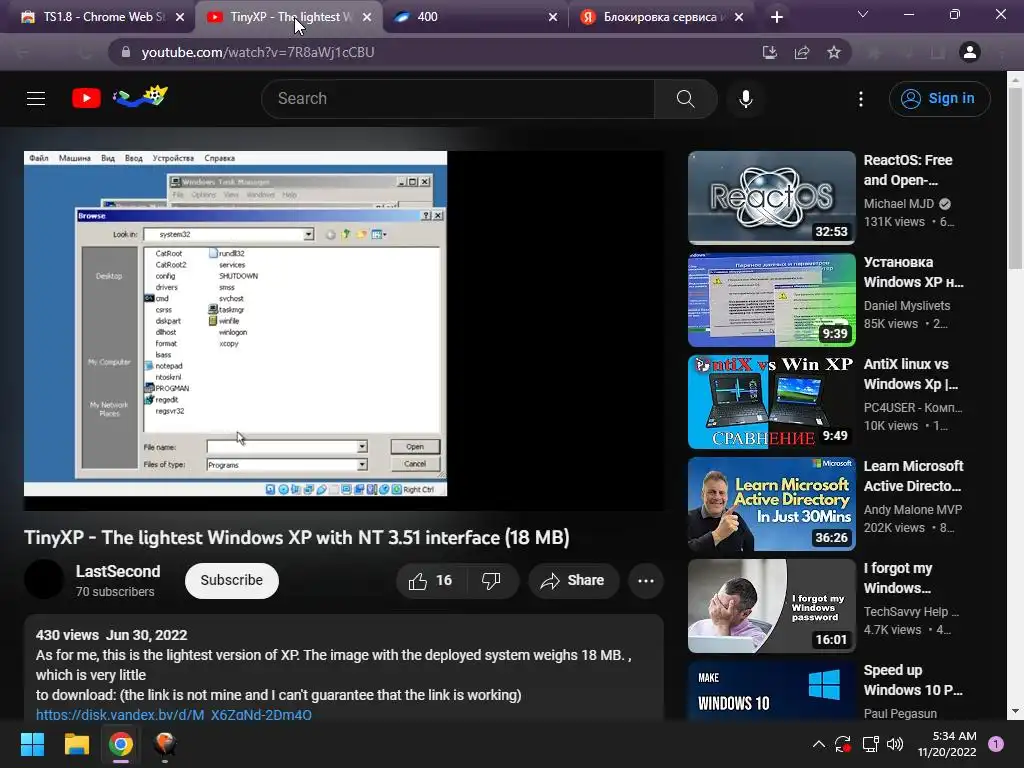Install app icon in address bar
The width and height of the screenshot is (1024, 768).
click(770, 52)
